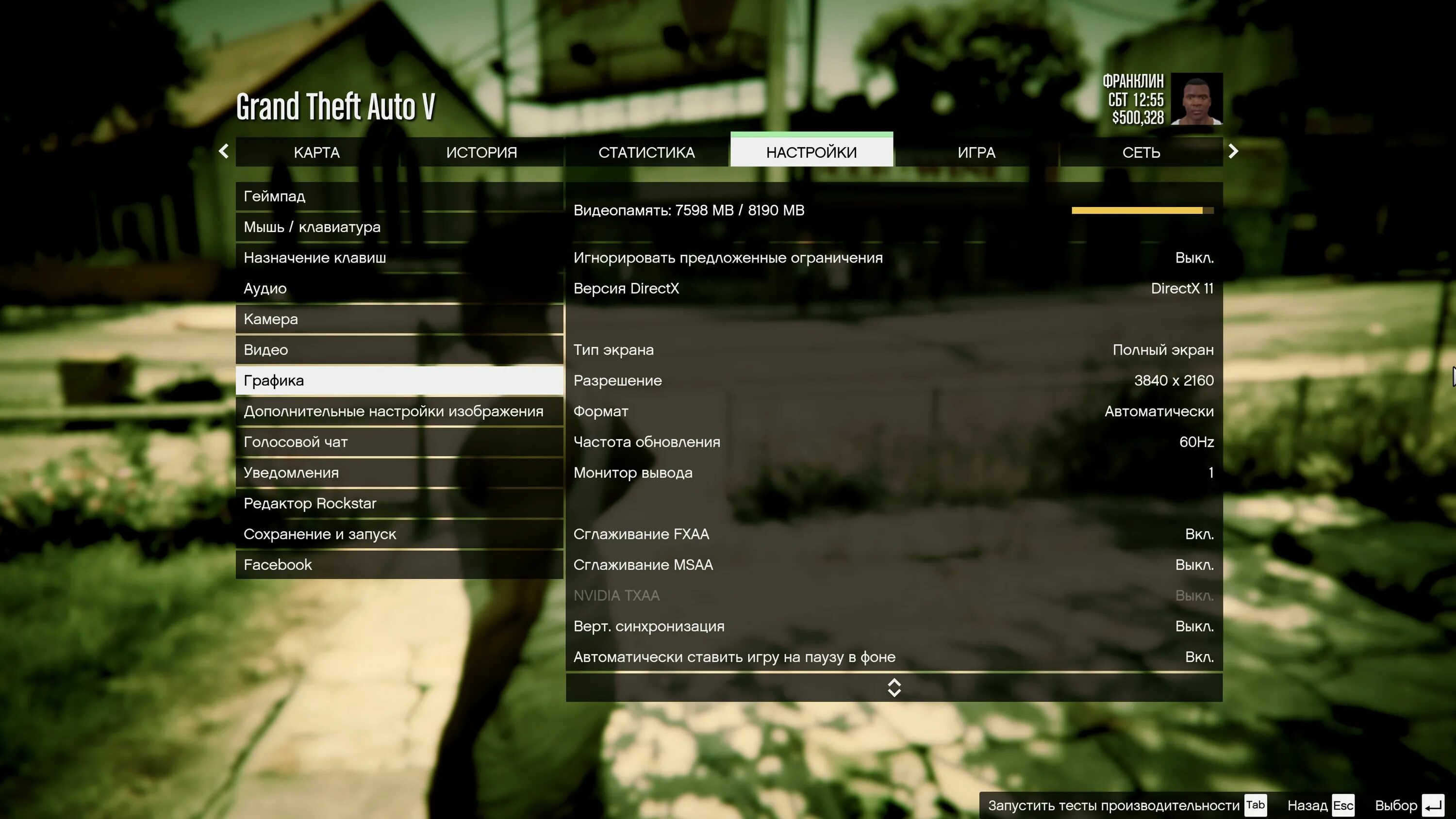Click Камера settings sidebar item

click(x=399, y=319)
